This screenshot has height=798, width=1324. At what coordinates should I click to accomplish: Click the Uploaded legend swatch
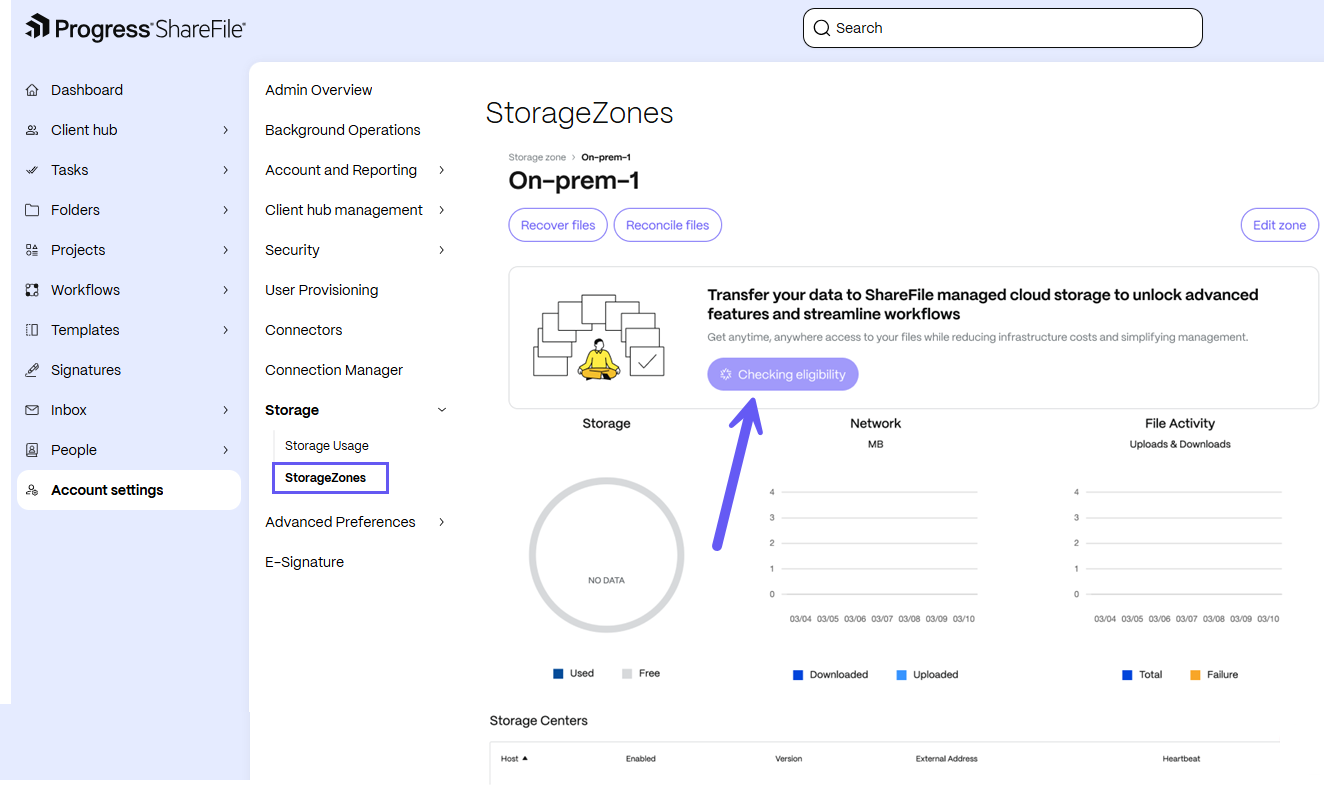[x=902, y=675]
